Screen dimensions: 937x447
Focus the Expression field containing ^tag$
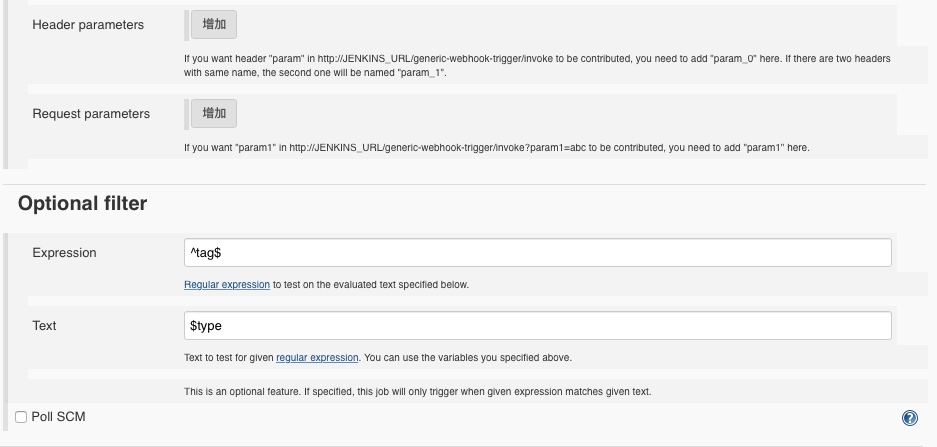point(538,253)
